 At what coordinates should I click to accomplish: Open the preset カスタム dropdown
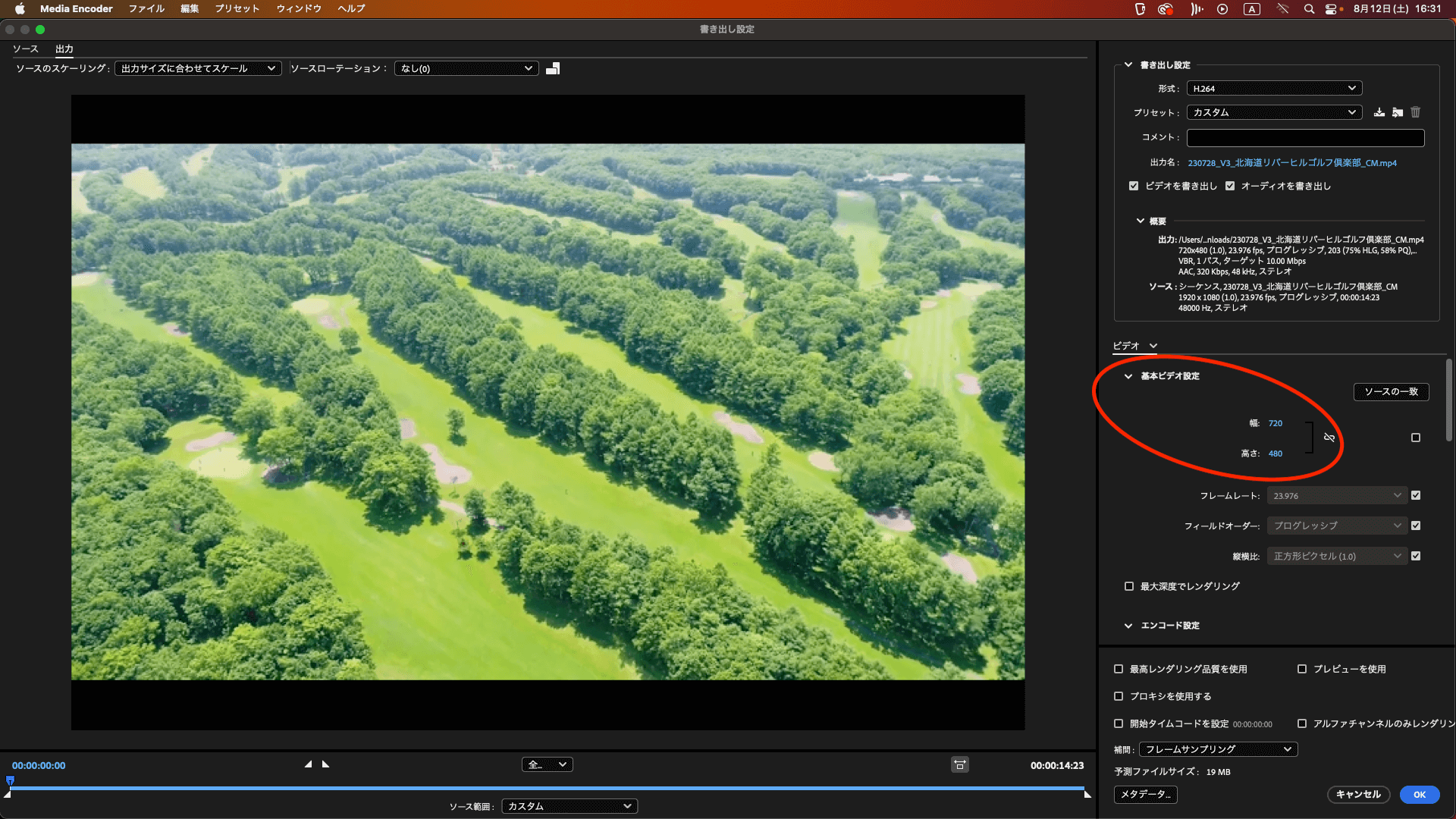click(1274, 112)
